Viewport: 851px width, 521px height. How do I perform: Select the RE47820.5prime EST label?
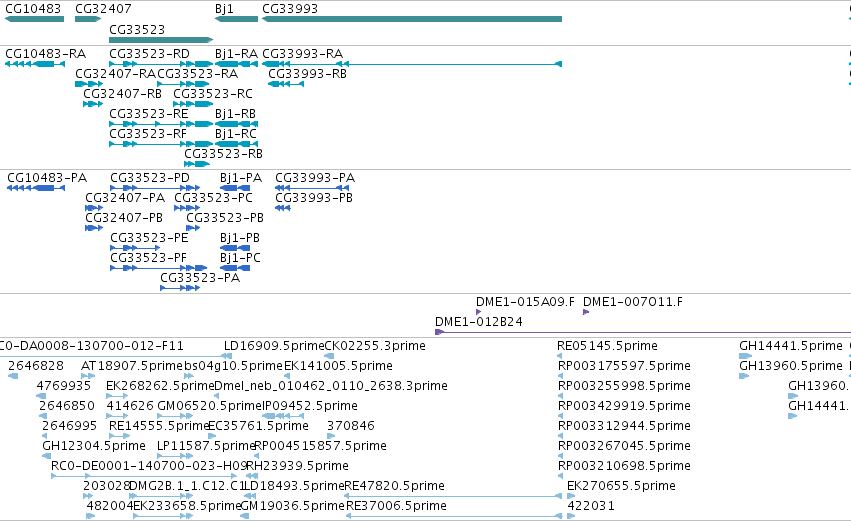(x=395, y=487)
